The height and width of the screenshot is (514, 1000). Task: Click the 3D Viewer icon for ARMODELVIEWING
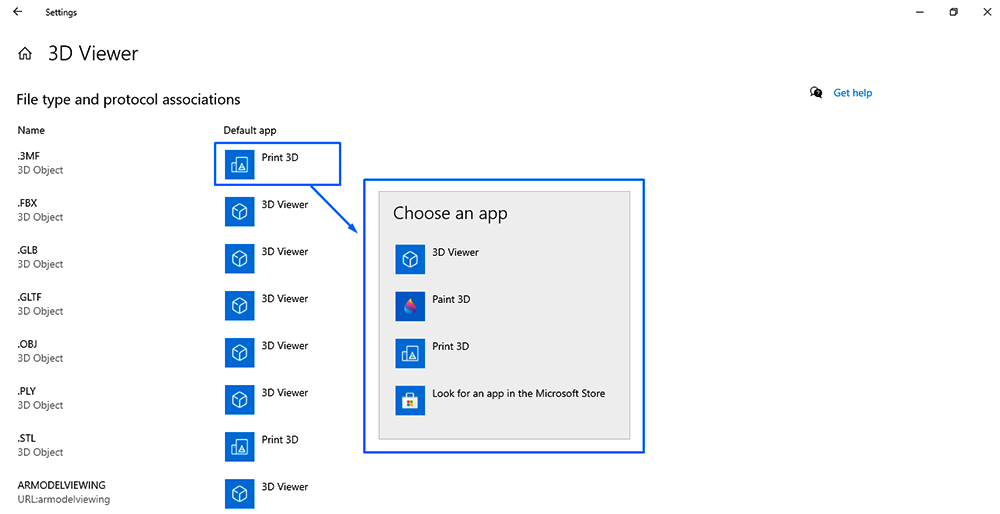click(240, 494)
